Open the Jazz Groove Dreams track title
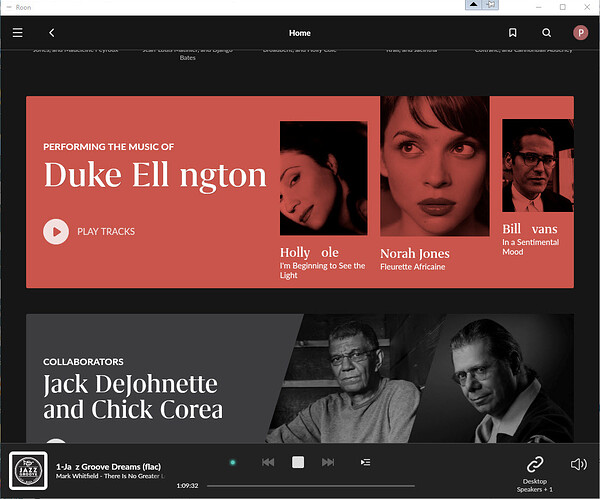The width and height of the screenshot is (600, 499). point(108,467)
